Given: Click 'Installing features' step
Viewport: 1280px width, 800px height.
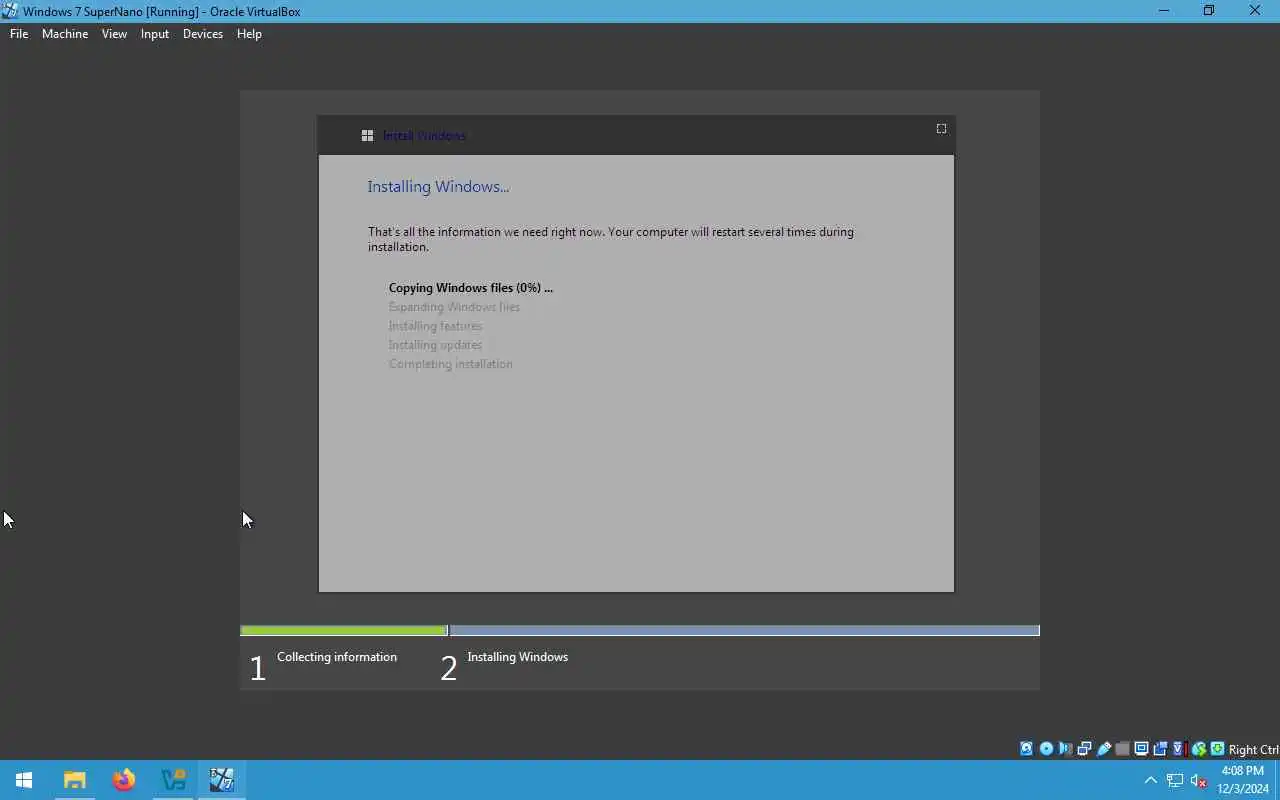Looking at the screenshot, I should click(435, 326).
